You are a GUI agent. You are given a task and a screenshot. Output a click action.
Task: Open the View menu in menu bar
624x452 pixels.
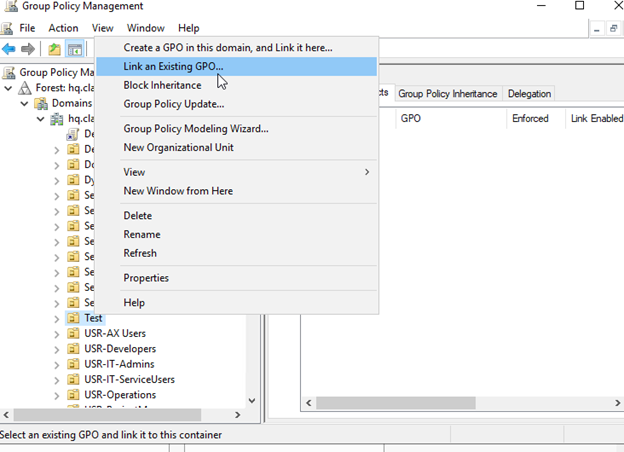click(102, 28)
